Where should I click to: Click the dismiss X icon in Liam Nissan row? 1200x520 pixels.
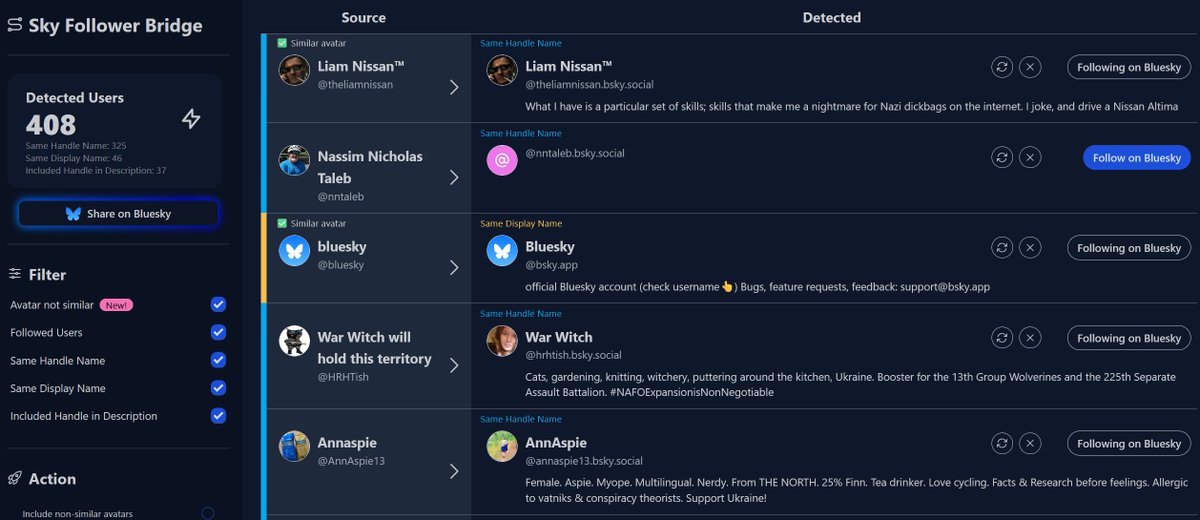coord(1030,67)
